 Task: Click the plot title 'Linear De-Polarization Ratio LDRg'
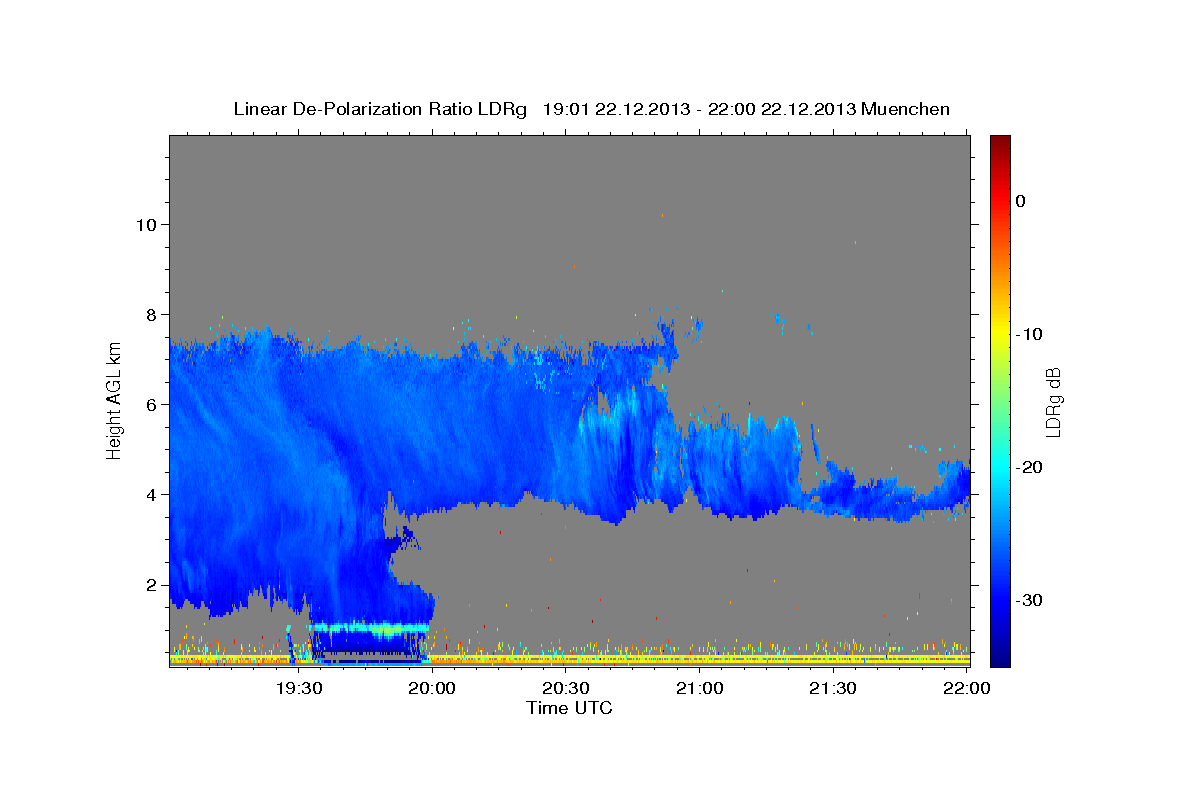(x=379, y=109)
